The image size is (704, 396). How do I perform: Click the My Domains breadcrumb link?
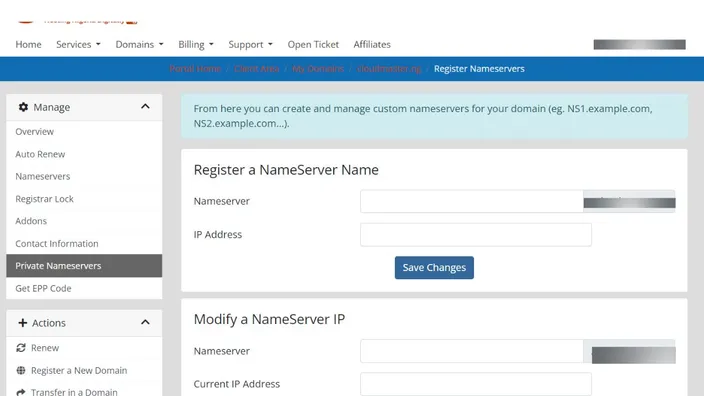[x=318, y=69]
